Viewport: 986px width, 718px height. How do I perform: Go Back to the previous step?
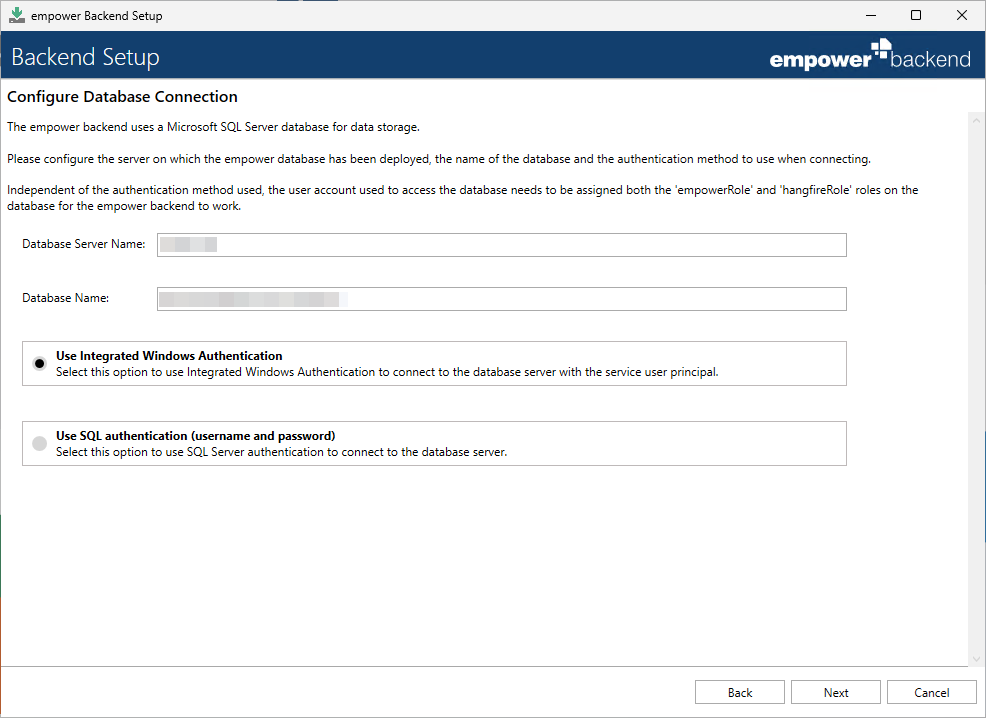click(740, 692)
